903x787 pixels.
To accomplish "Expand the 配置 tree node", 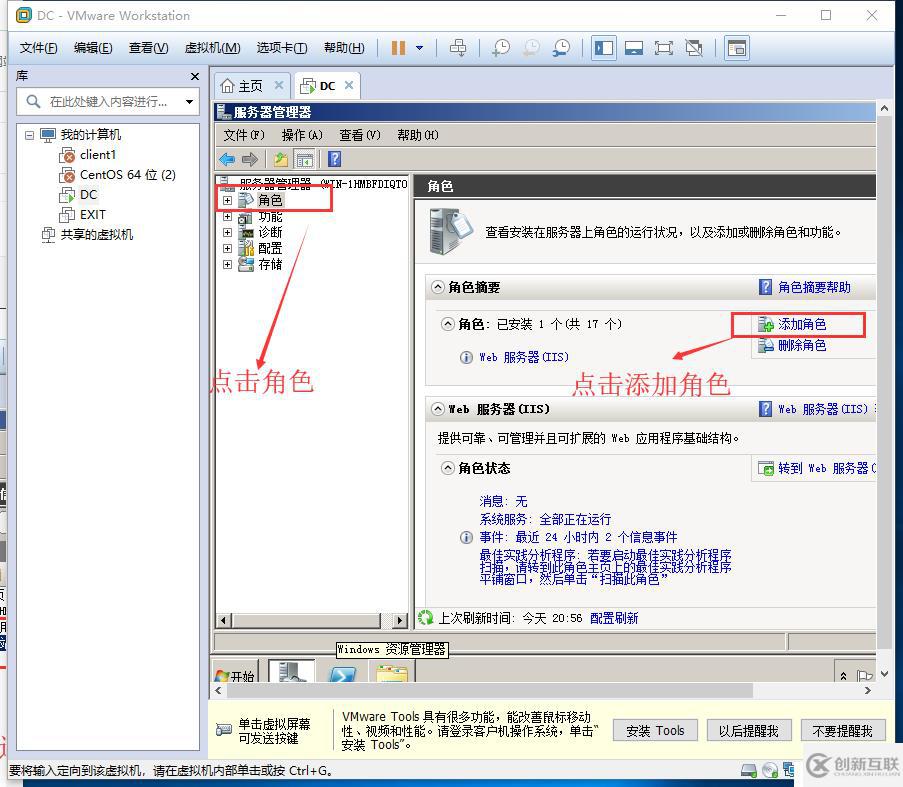I will point(227,249).
